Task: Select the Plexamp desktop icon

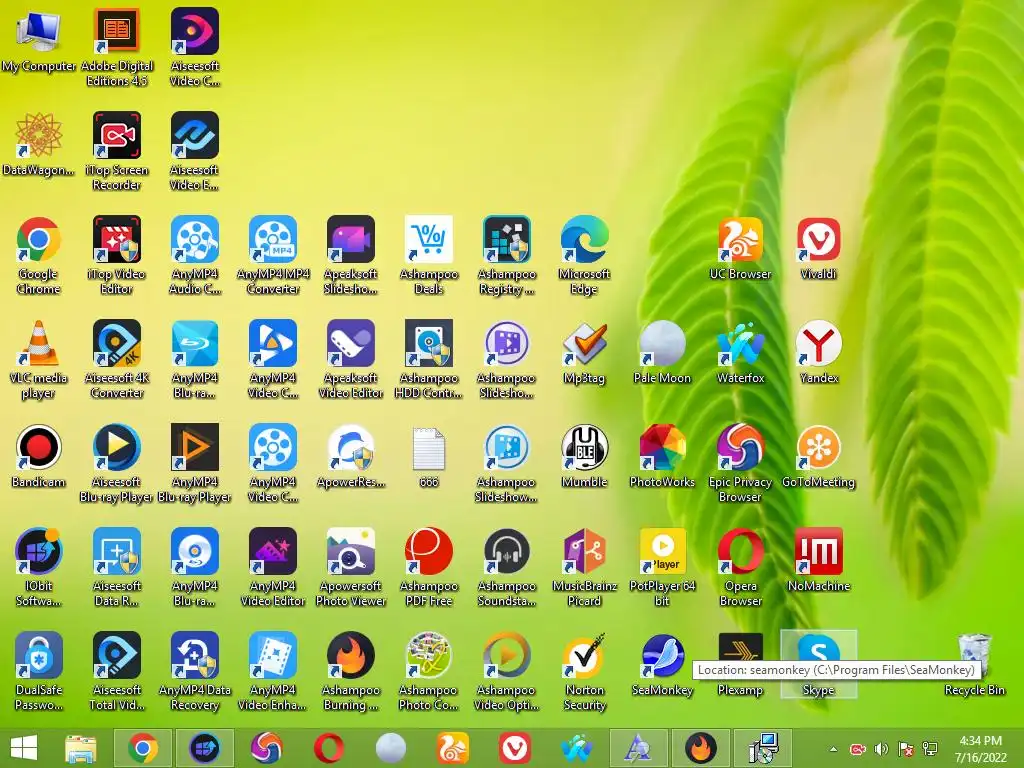Action: (741, 664)
